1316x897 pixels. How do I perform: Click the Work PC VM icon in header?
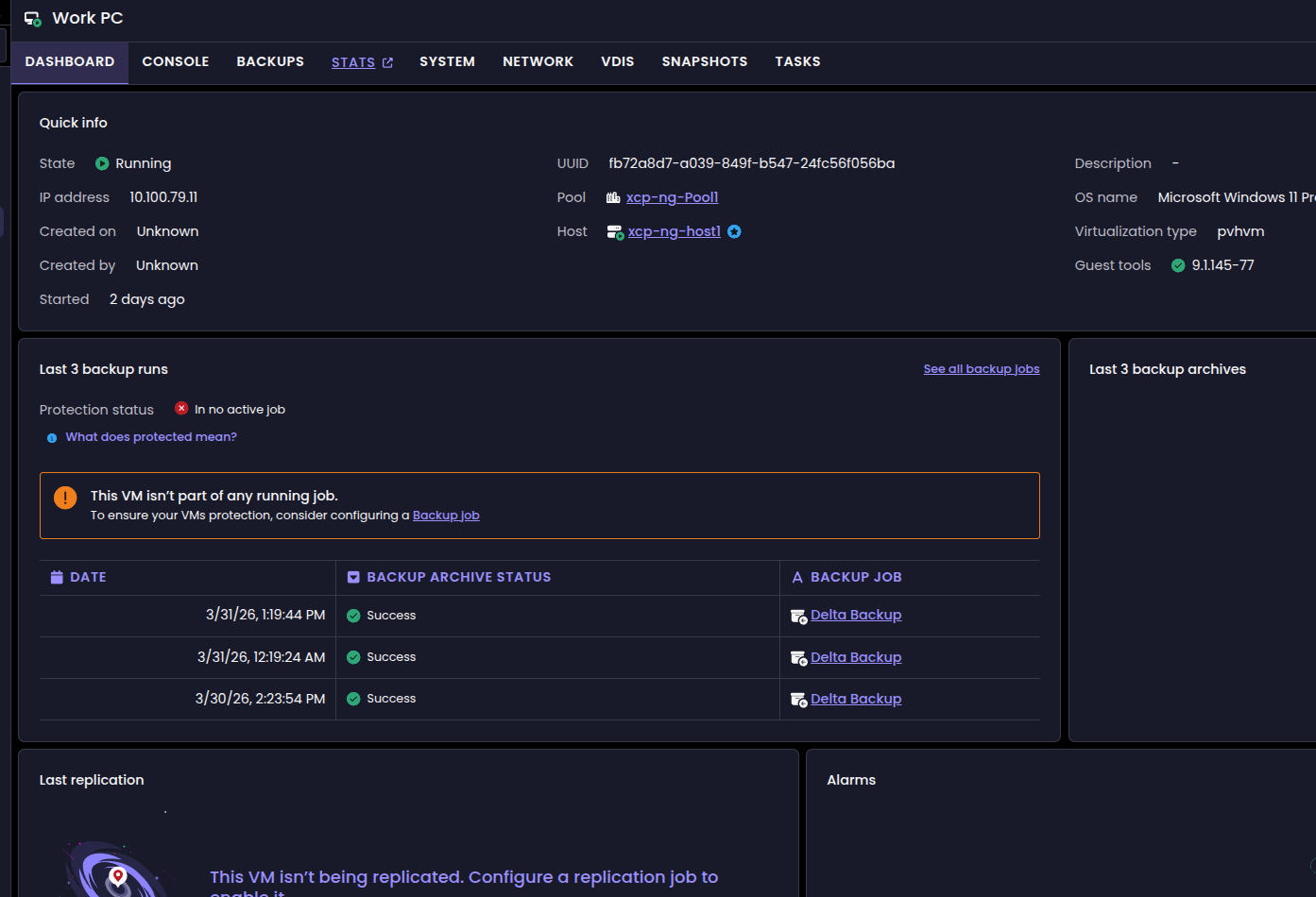(x=32, y=19)
